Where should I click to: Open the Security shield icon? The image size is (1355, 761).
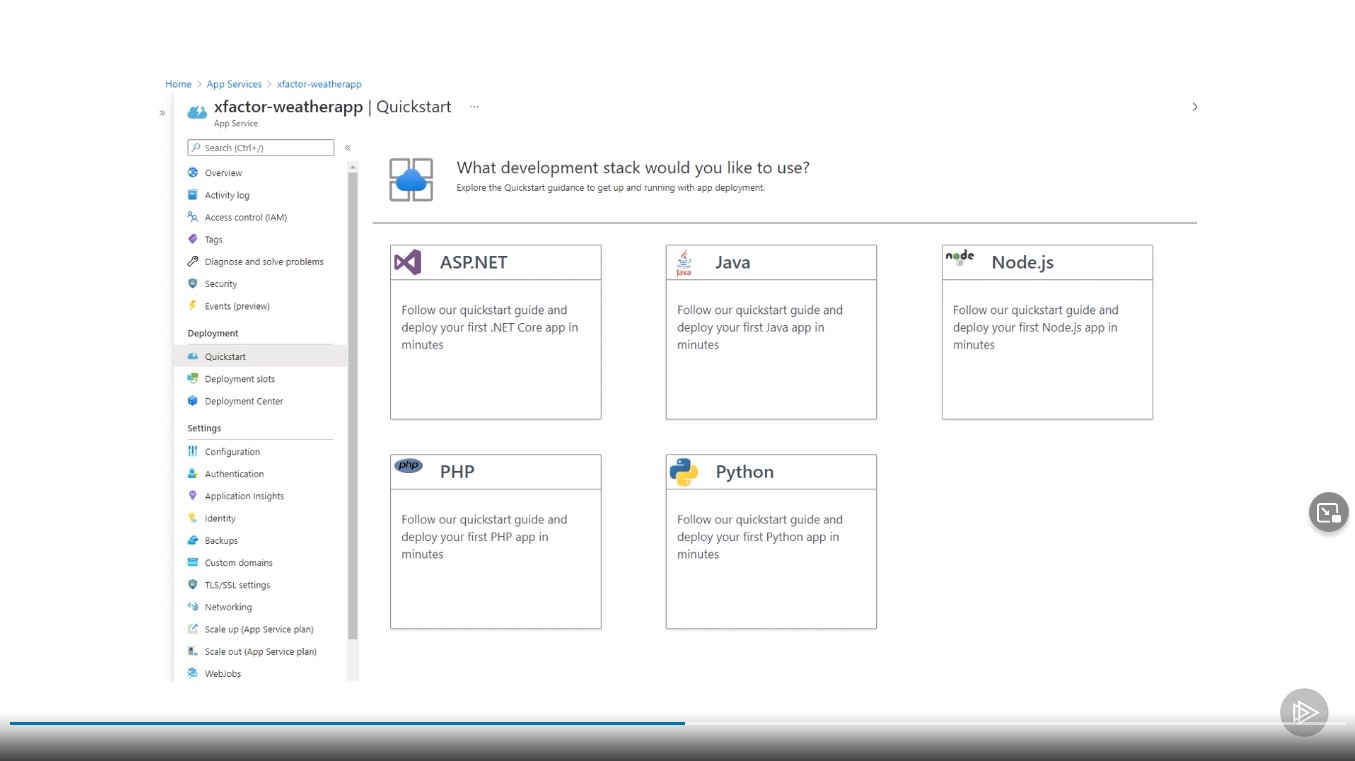click(x=192, y=283)
